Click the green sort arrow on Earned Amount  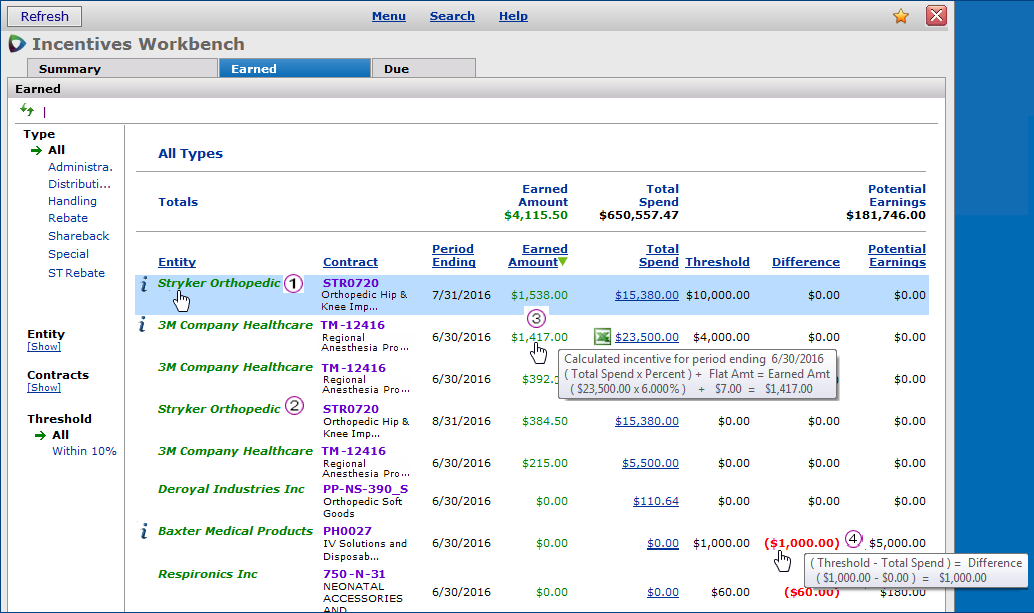(562, 262)
